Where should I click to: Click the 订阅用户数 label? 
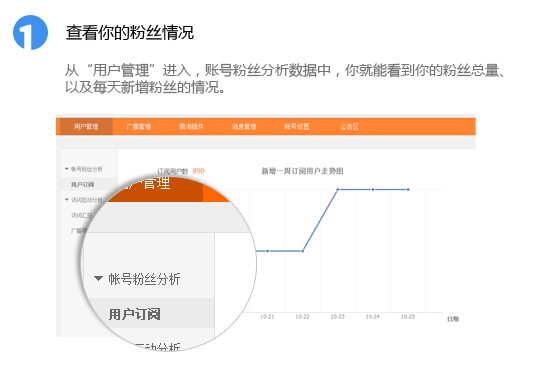(x=173, y=172)
